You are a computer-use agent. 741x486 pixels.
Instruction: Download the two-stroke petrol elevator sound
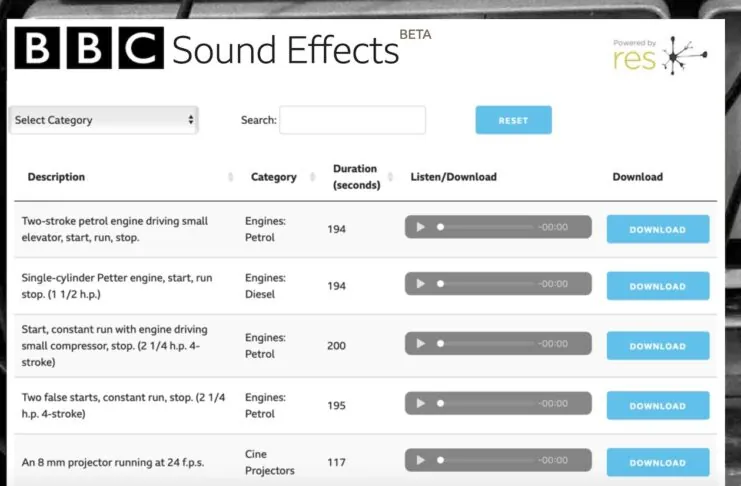coord(657,229)
